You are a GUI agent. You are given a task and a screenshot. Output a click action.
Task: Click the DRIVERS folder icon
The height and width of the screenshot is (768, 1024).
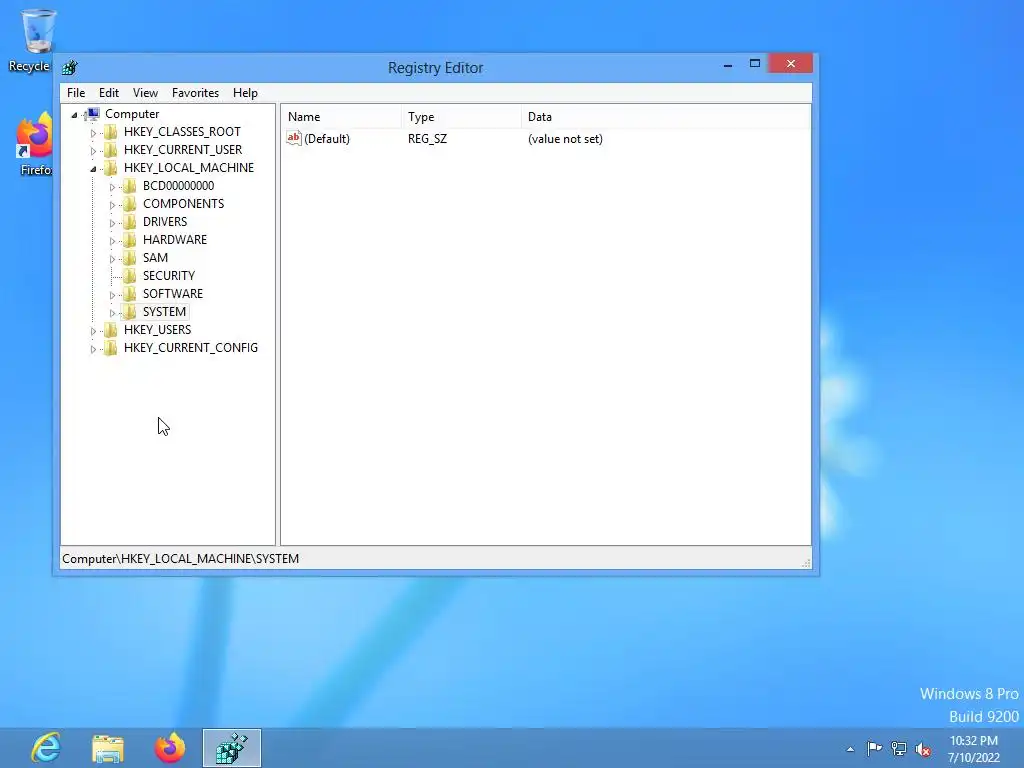click(x=130, y=221)
